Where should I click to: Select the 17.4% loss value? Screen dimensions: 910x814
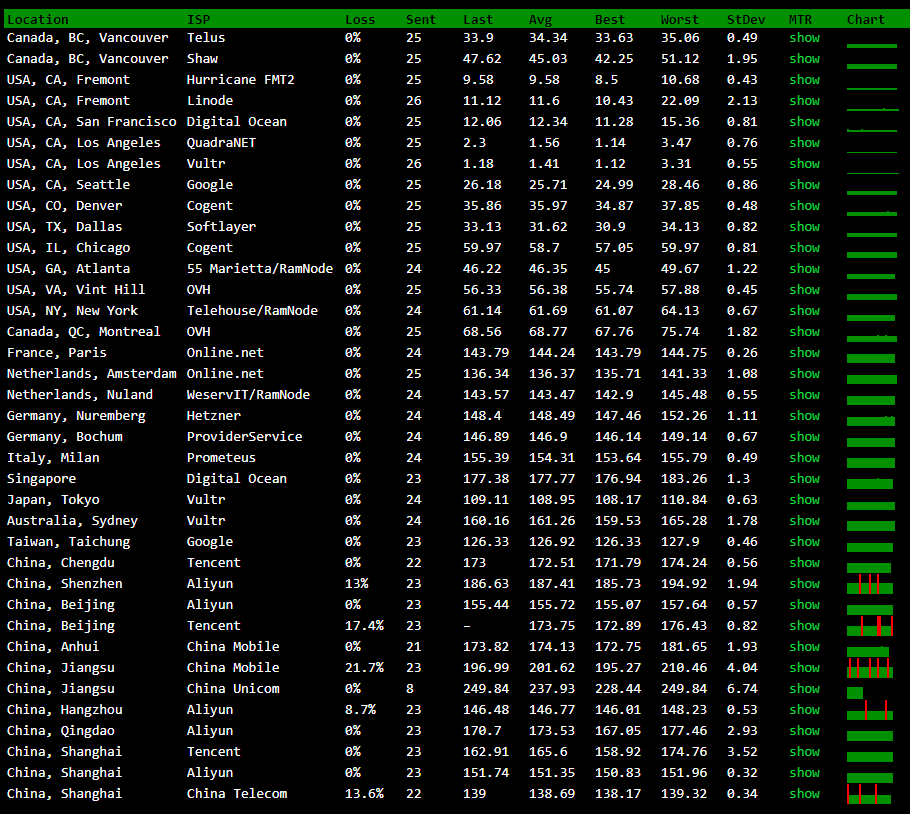coord(364,625)
